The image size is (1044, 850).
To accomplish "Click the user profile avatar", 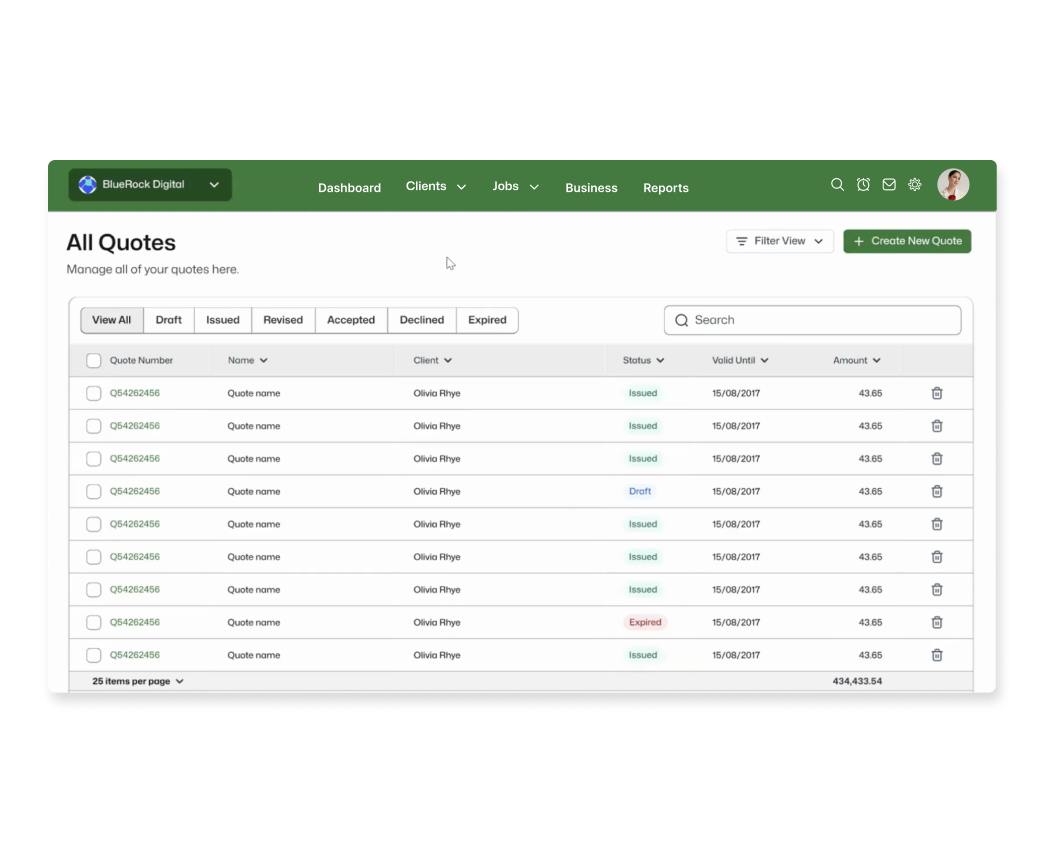I will click(952, 185).
